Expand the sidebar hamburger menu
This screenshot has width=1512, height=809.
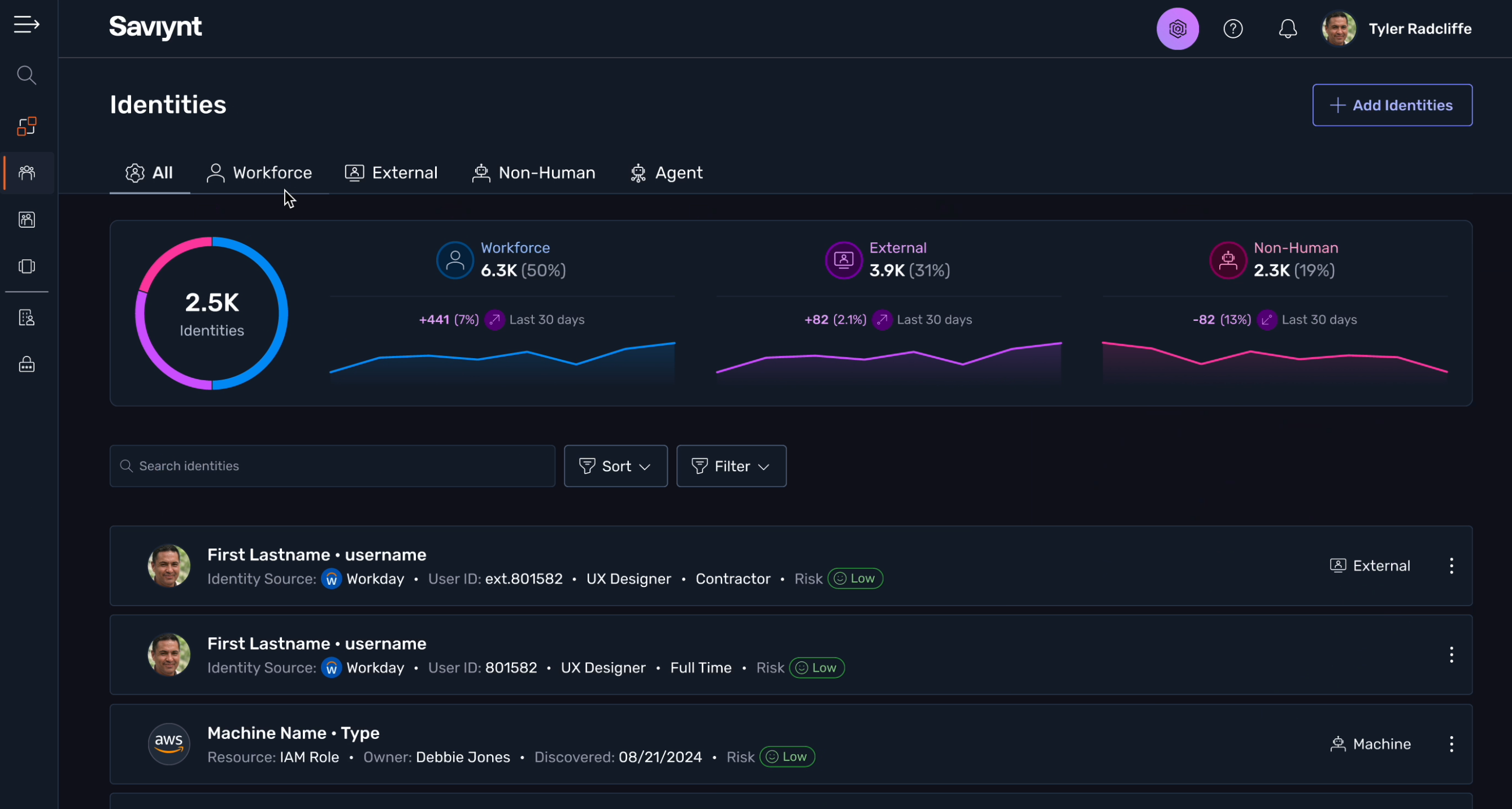27,25
